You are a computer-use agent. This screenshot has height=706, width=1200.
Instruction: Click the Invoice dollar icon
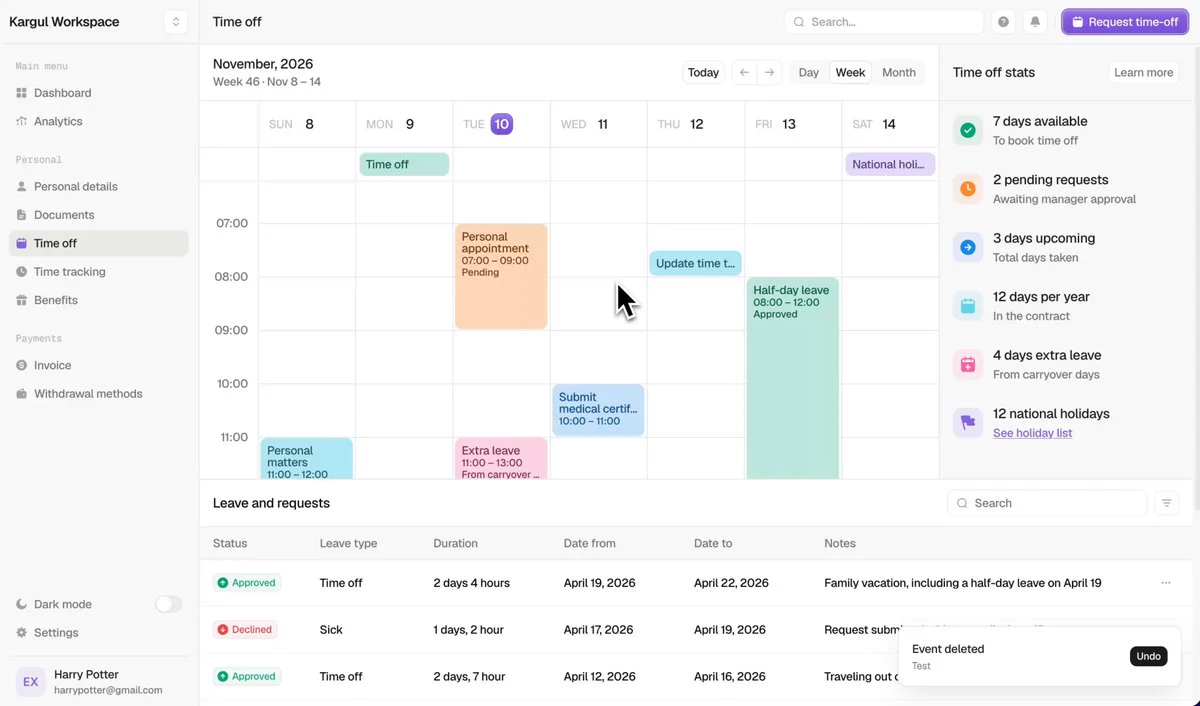pos(22,366)
